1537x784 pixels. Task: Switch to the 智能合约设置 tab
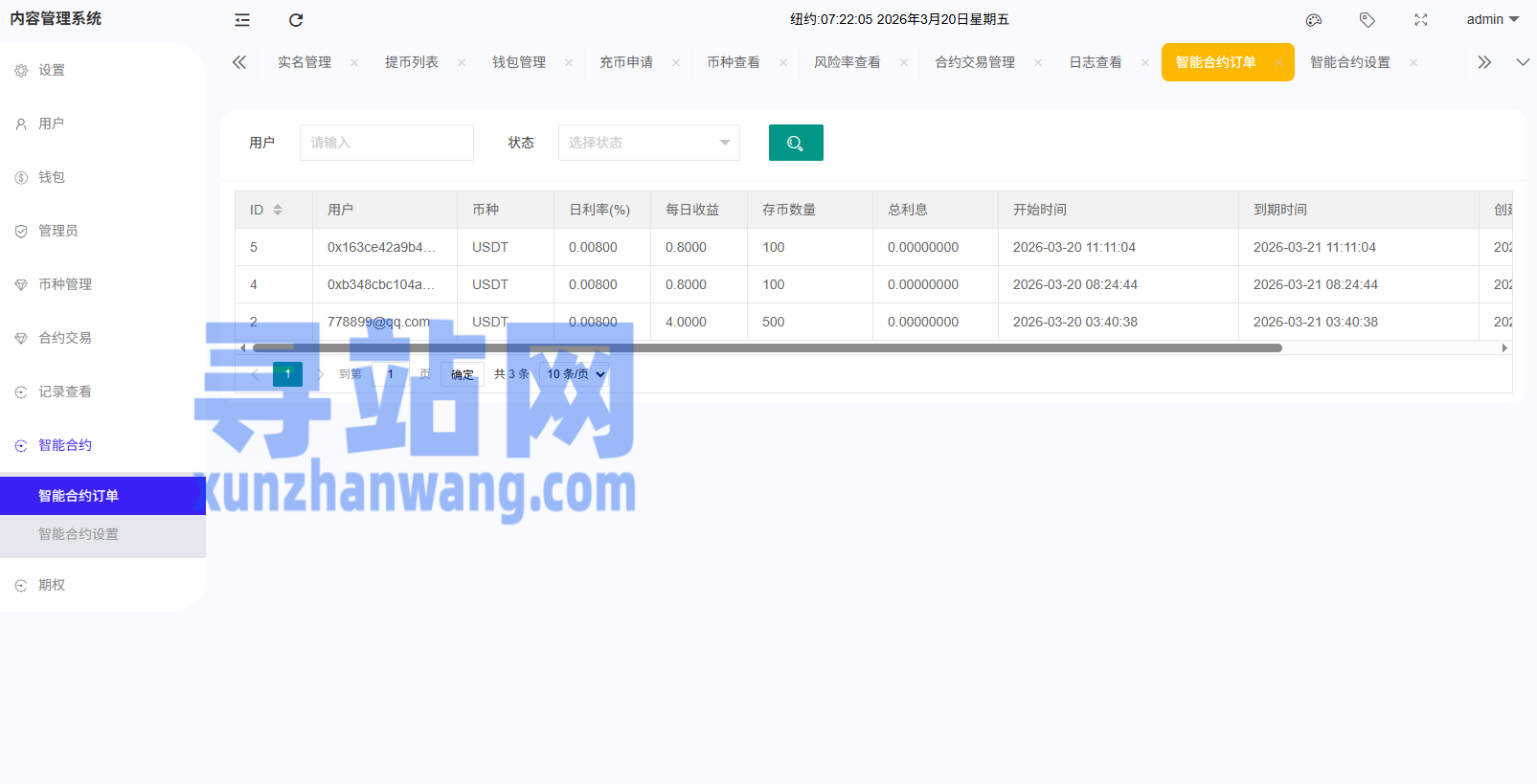coord(1349,62)
